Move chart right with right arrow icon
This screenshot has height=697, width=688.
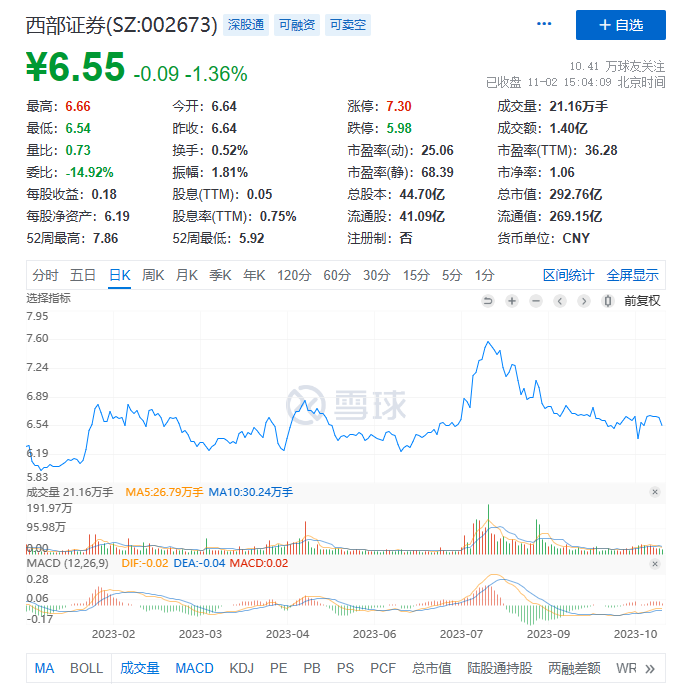pos(584,301)
